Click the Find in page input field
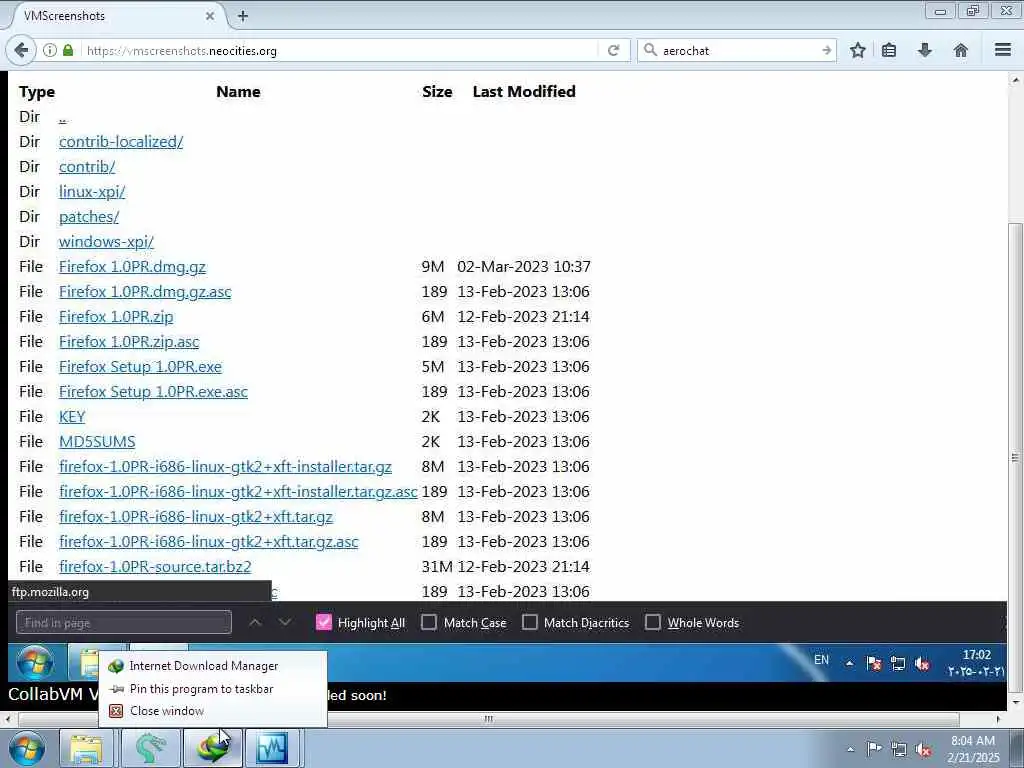1024x768 pixels. 123,622
